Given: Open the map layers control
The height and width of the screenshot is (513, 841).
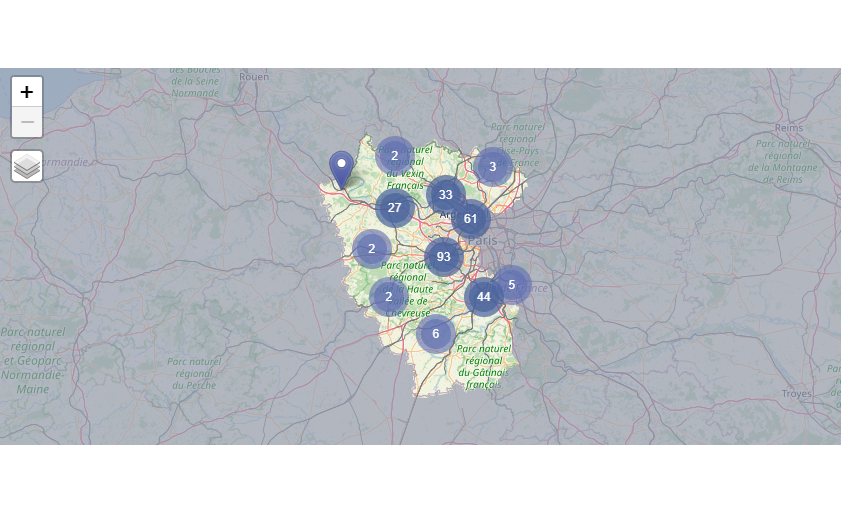Looking at the screenshot, I should [27, 166].
